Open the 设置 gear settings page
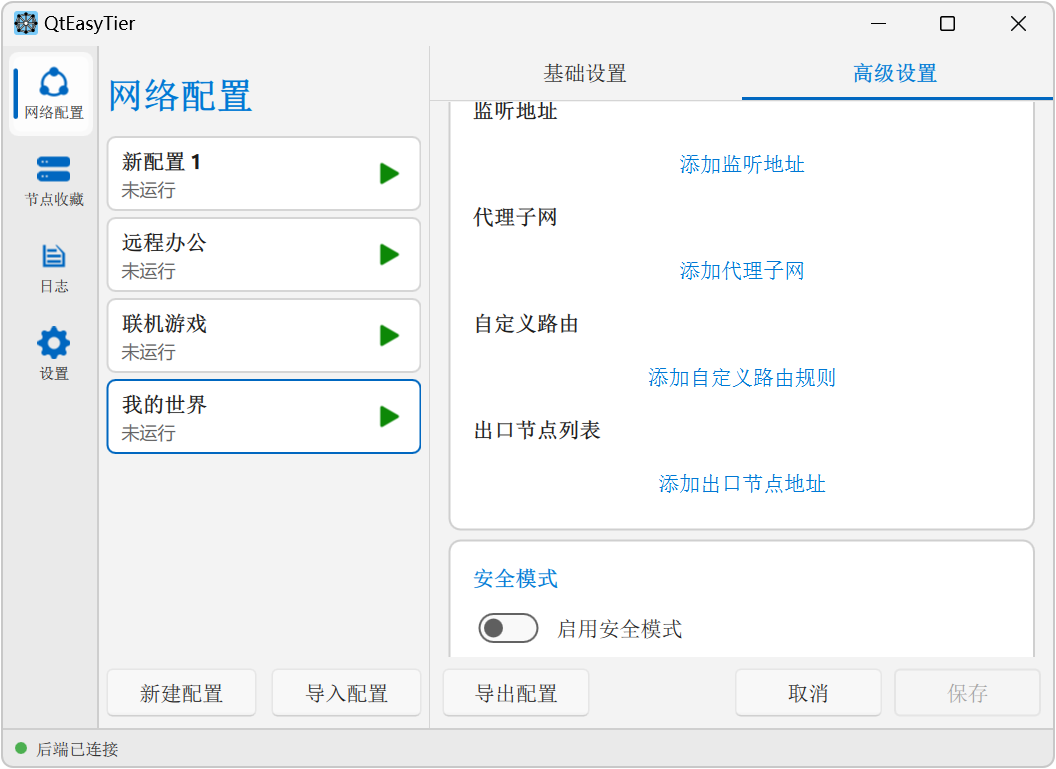This screenshot has width=1056, height=769. (54, 355)
